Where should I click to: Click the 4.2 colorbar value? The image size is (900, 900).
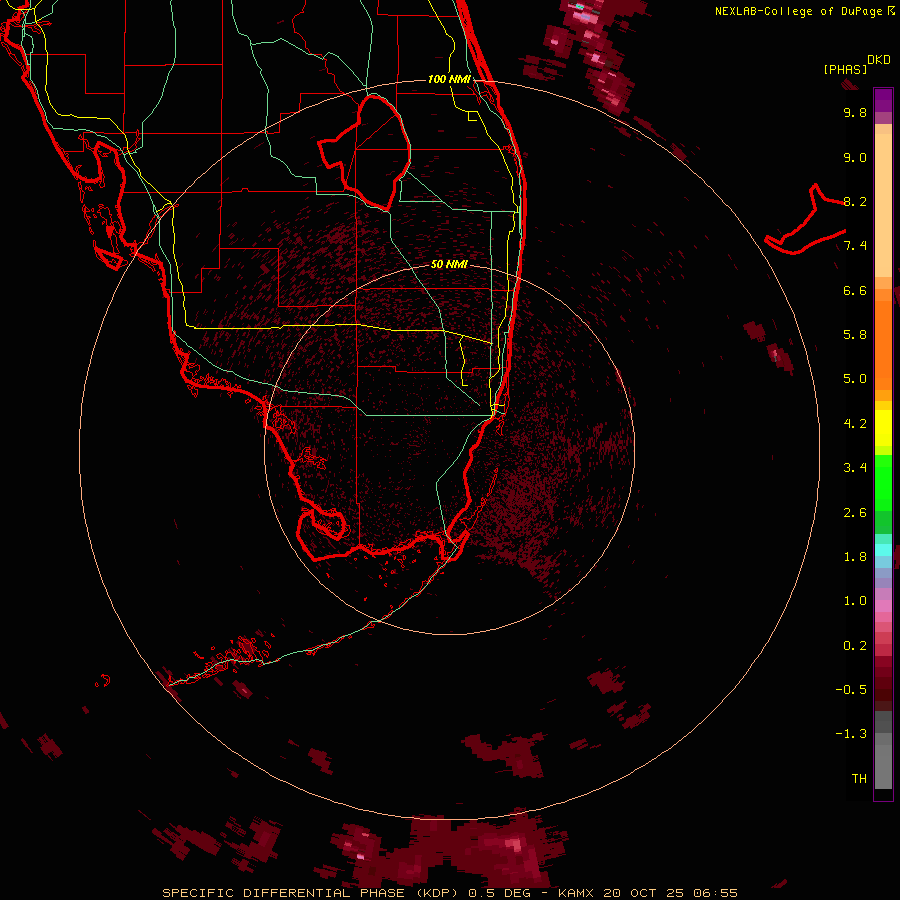pyautogui.click(x=855, y=424)
